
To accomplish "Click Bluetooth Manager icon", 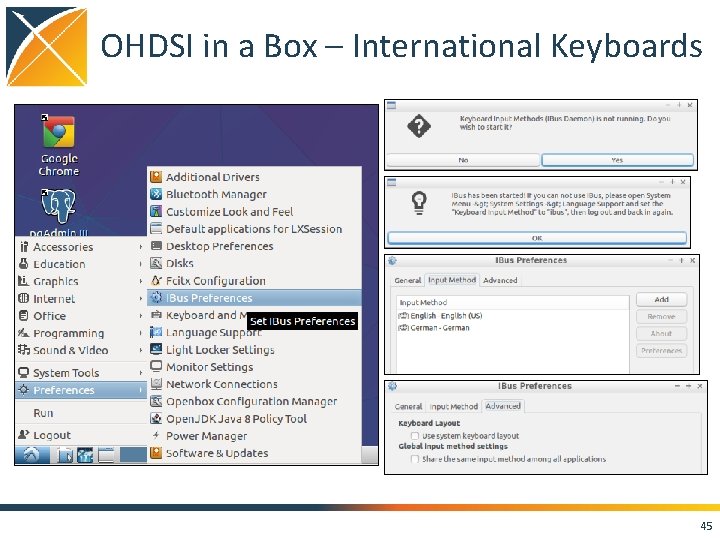I will click(156, 194).
